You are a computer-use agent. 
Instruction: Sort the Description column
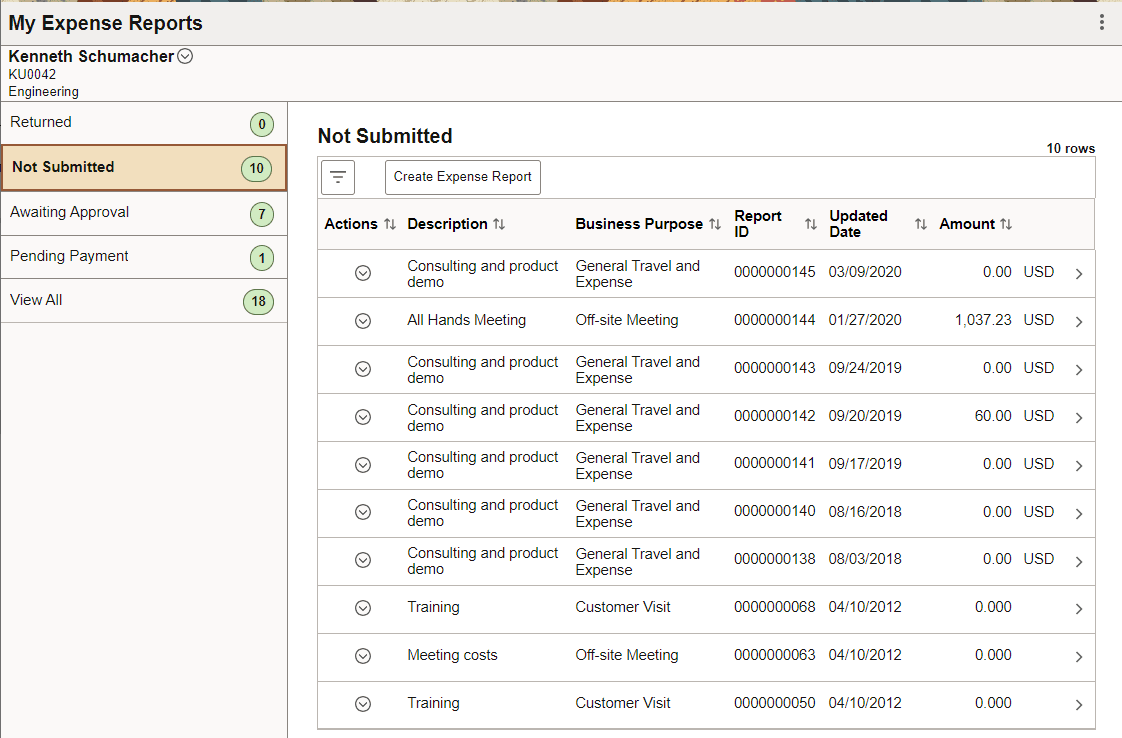[501, 223]
